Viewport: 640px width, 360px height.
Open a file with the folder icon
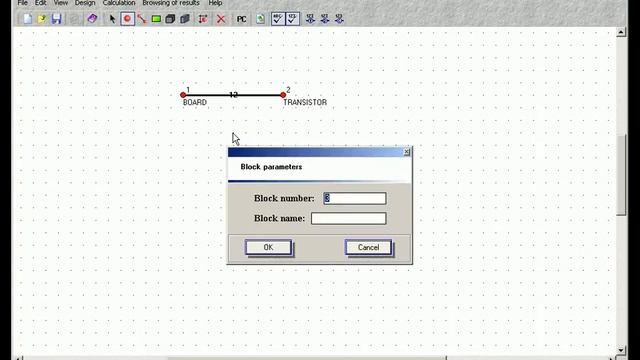pyautogui.click(x=42, y=19)
